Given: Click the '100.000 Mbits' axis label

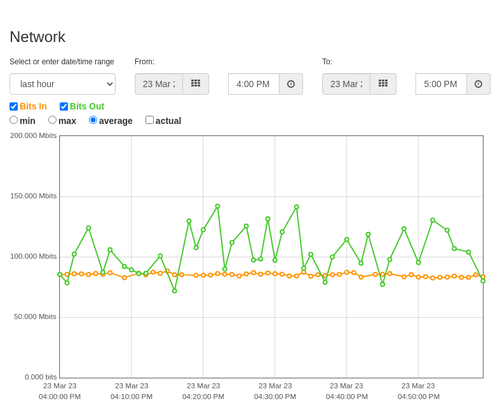Looking at the screenshot, I should [33, 256].
